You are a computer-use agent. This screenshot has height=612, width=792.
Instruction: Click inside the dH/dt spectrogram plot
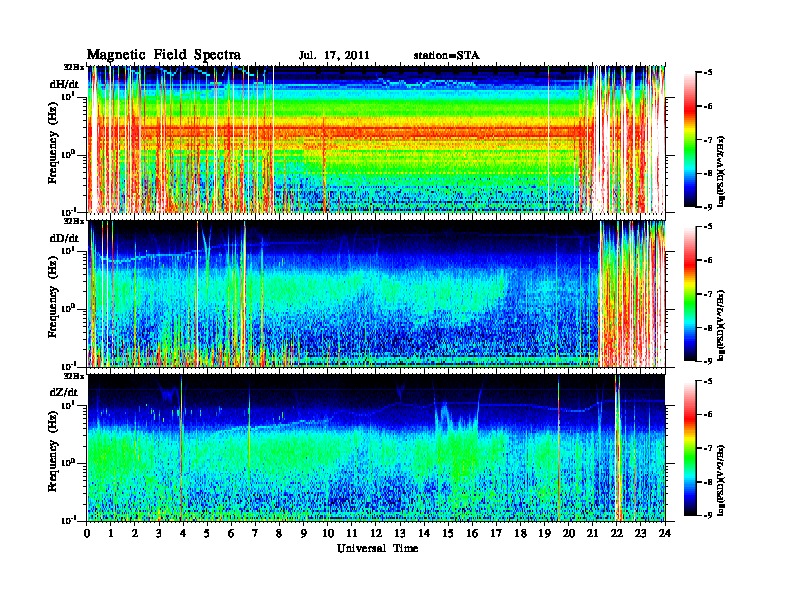(376, 139)
